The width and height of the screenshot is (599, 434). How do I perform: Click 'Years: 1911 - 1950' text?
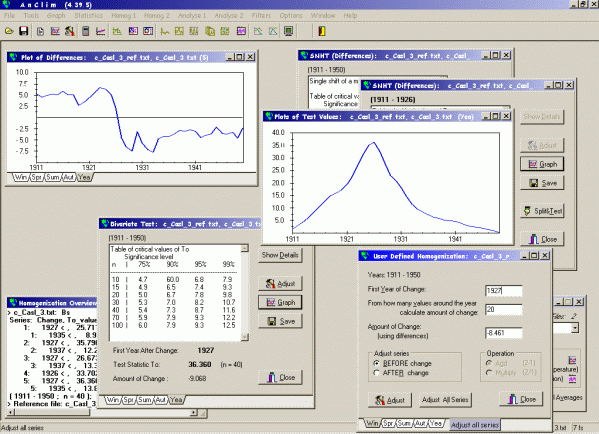pos(394,275)
